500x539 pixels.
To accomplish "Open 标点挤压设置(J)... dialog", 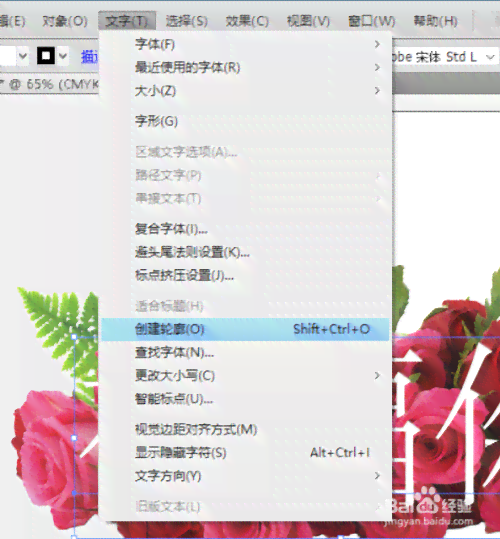I will 245,275.
